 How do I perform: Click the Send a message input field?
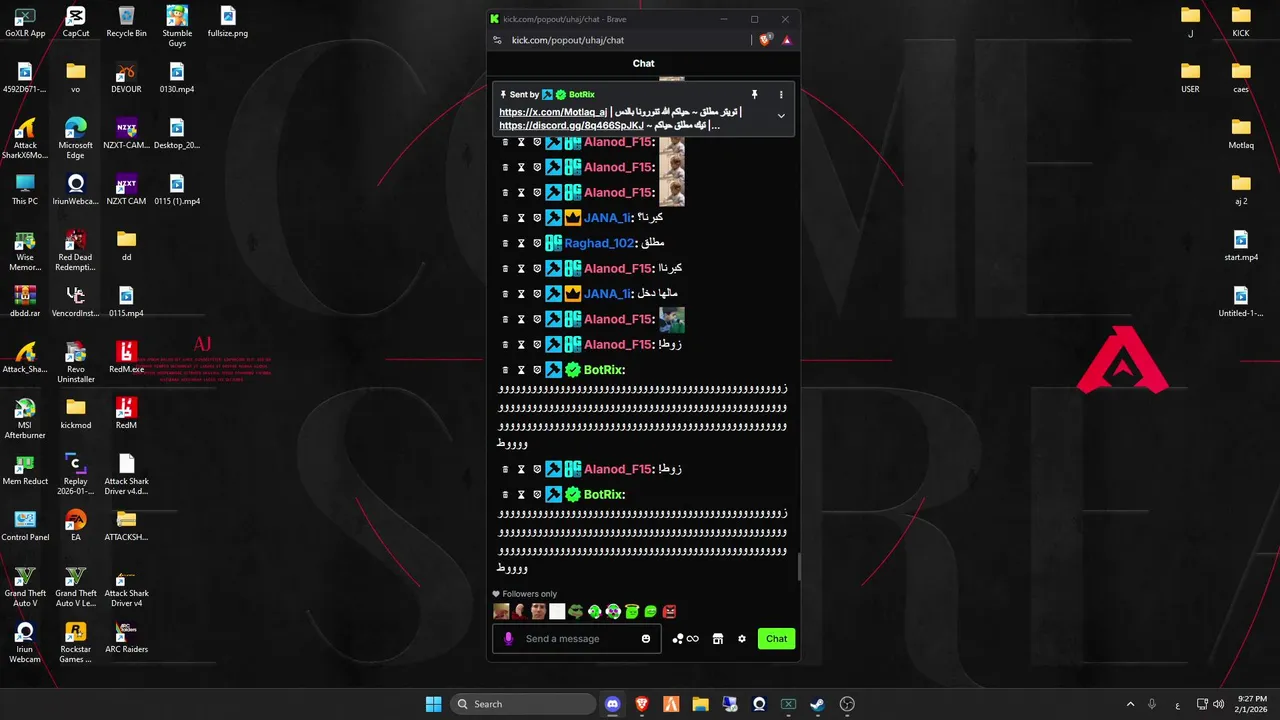(577, 639)
